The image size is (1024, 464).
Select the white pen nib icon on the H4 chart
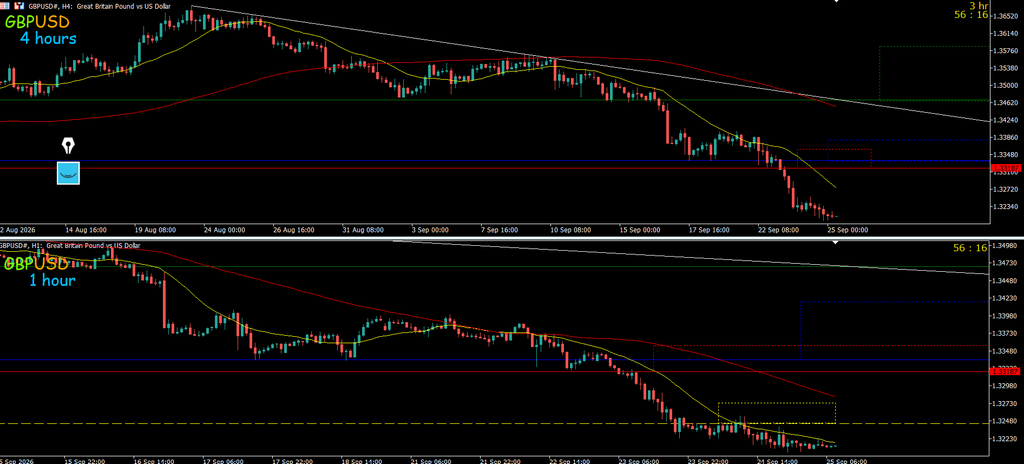(68, 145)
